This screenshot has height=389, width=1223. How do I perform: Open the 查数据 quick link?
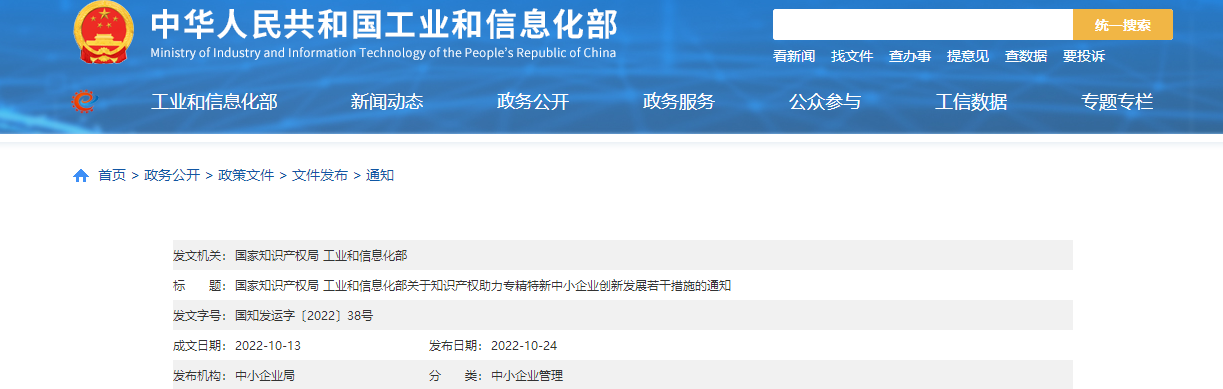pos(1026,56)
